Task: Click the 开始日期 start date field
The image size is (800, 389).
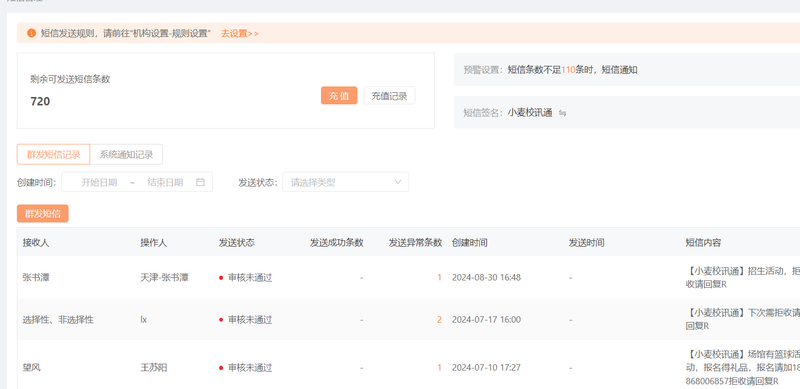Action: tap(99, 182)
